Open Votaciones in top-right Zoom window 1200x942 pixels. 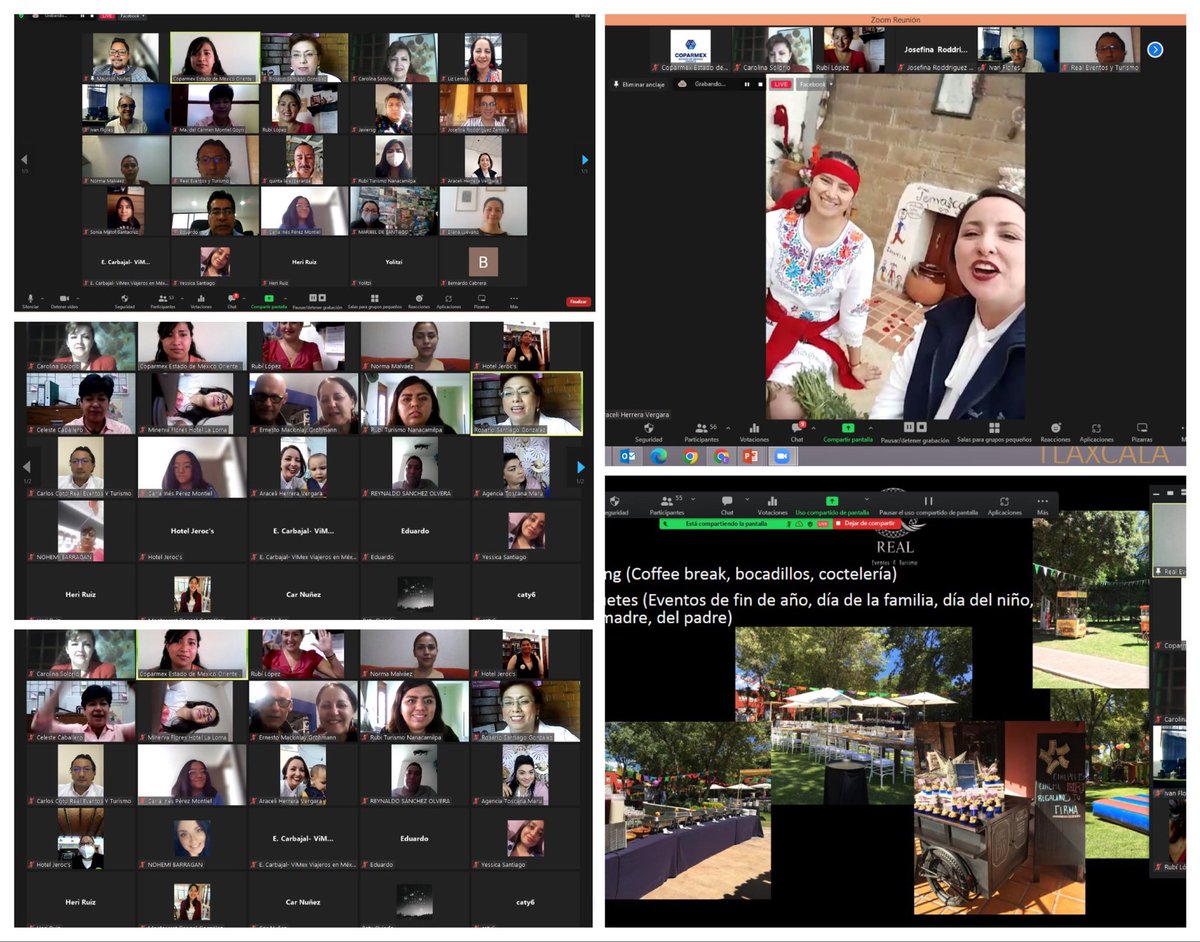click(754, 432)
